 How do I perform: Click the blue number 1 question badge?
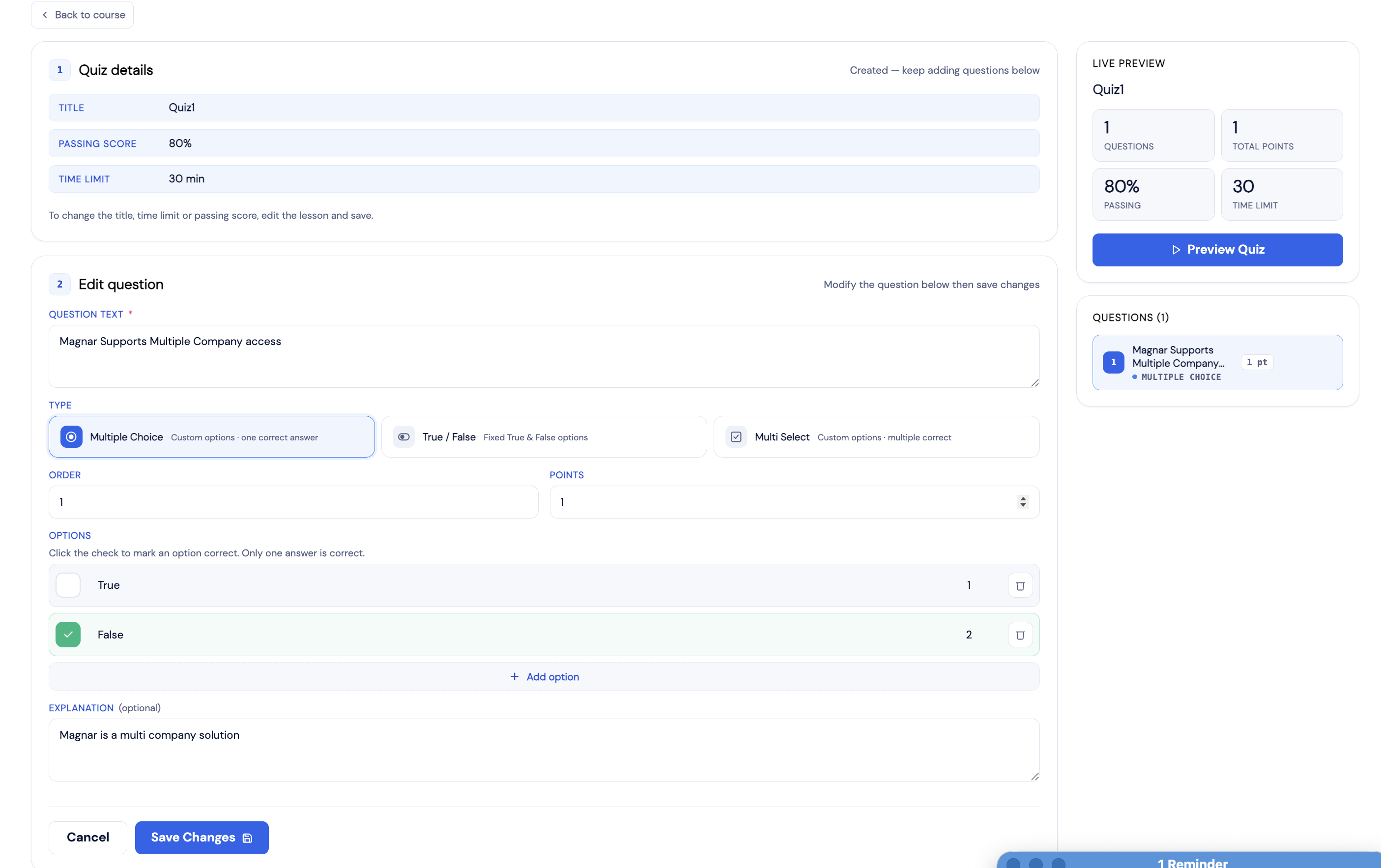1113,362
